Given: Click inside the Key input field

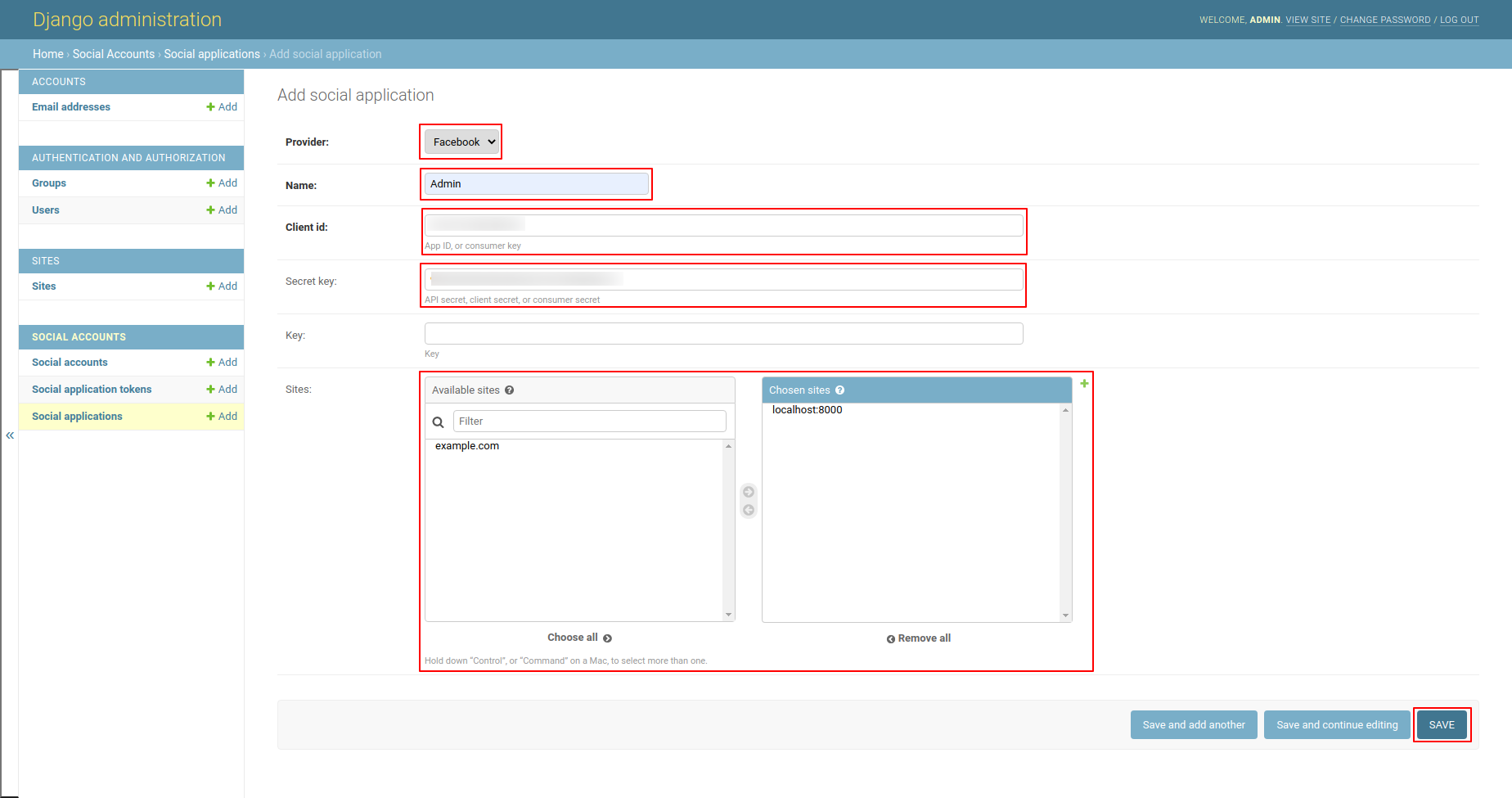Looking at the screenshot, I should [x=722, y=333].
